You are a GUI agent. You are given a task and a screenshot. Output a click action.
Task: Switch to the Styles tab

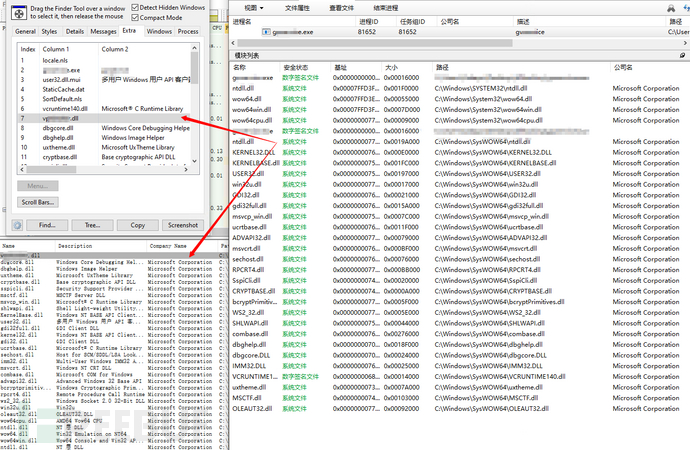50,31
